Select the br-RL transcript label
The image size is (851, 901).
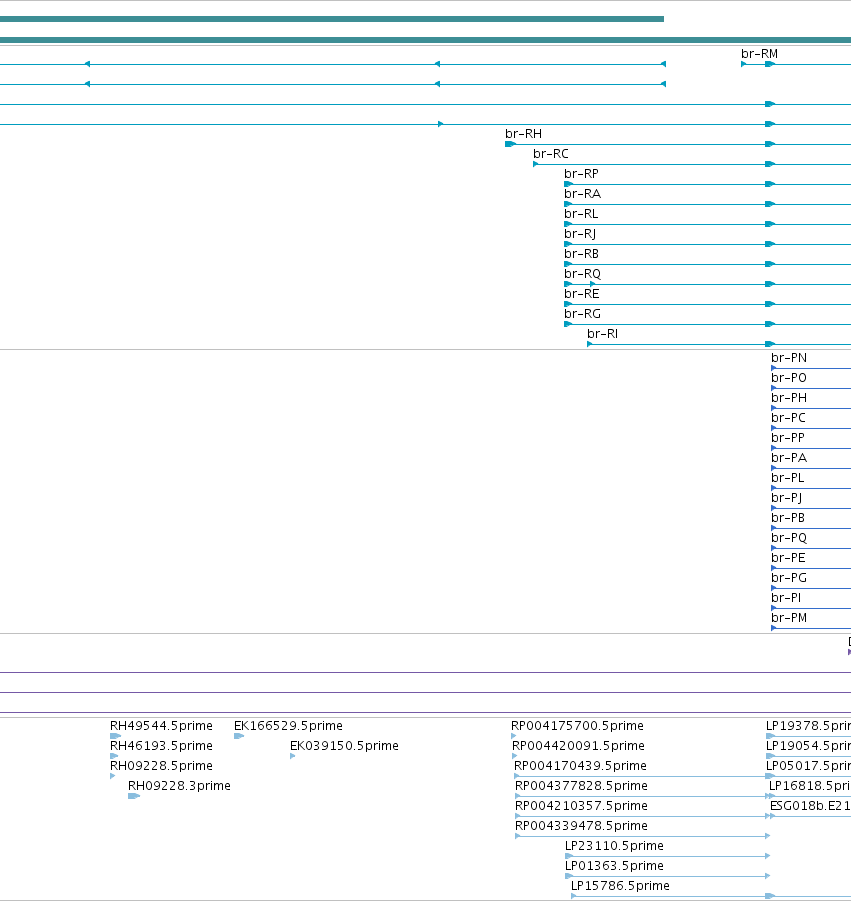[x=581, y=214]
